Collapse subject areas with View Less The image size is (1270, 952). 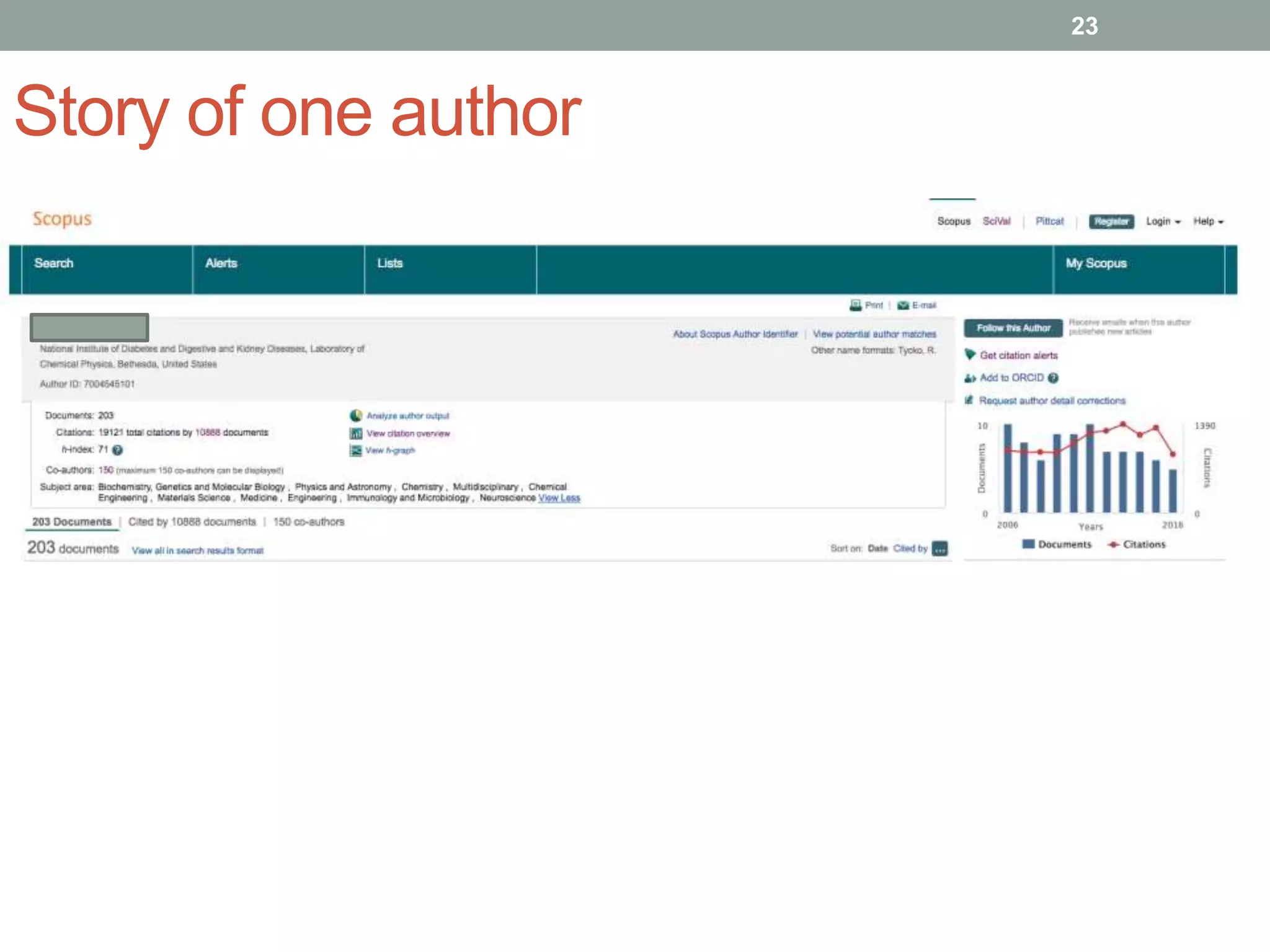click(x=559, y=498)
